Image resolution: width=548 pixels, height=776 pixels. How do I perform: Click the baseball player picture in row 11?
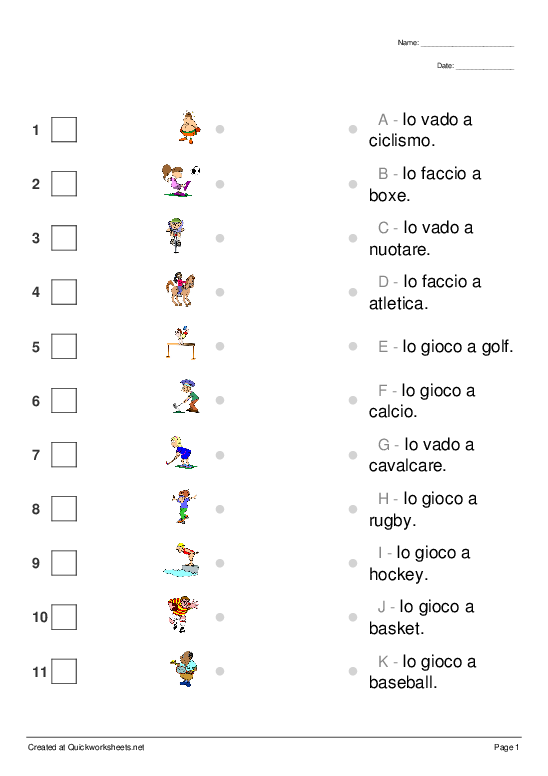pyautogui.click(x=184, y=669)
